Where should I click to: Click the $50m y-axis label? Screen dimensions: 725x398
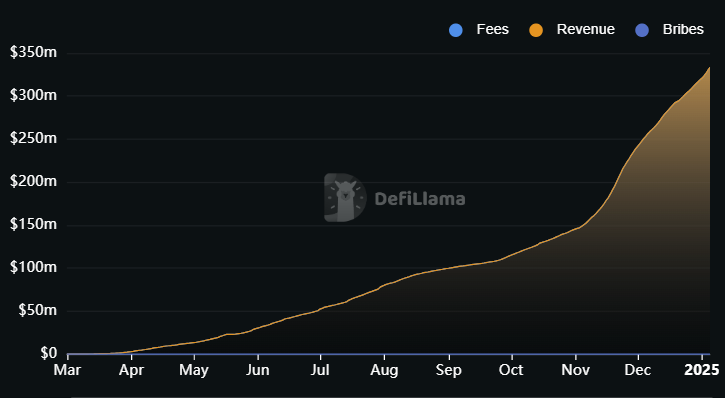tap(37, 310)
